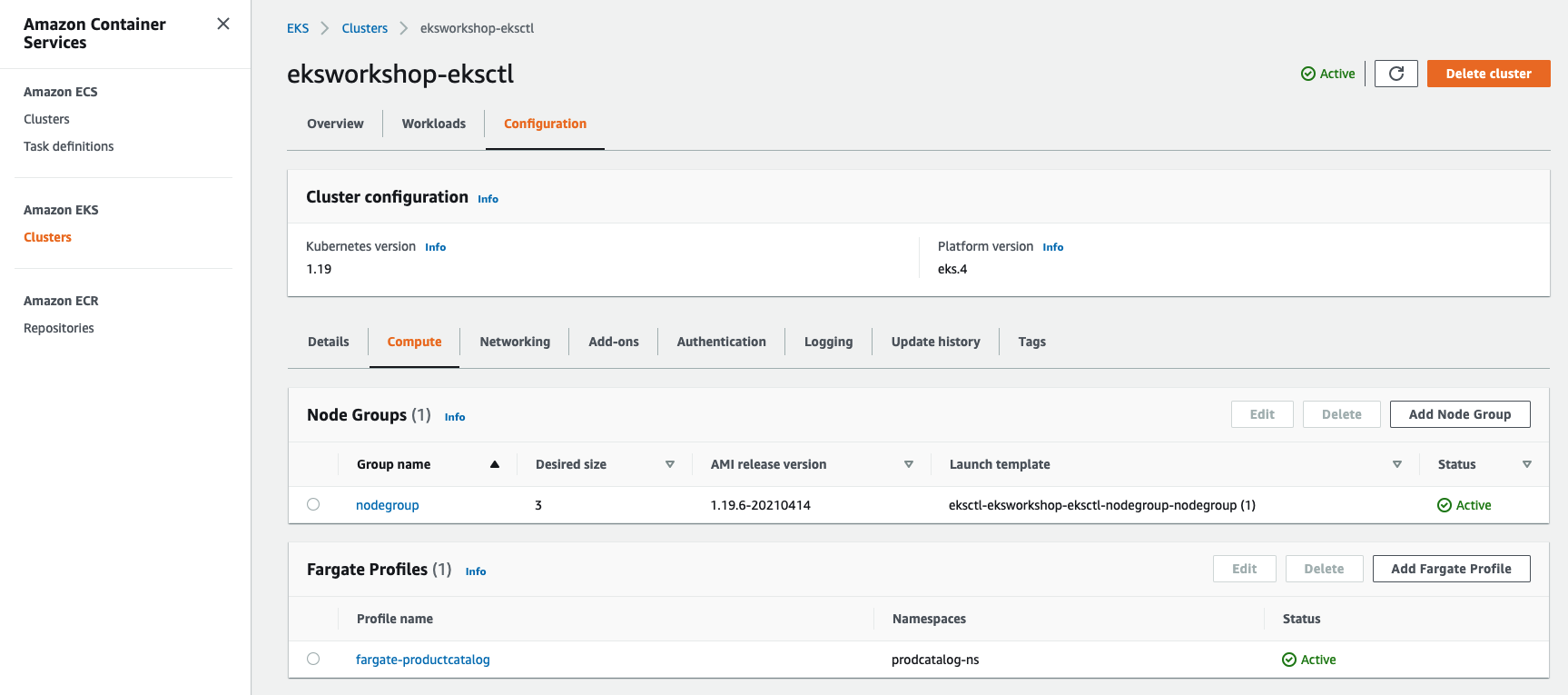Click Add Node Group button
Screen dimensions: 1568x695
coord(1460,414)
